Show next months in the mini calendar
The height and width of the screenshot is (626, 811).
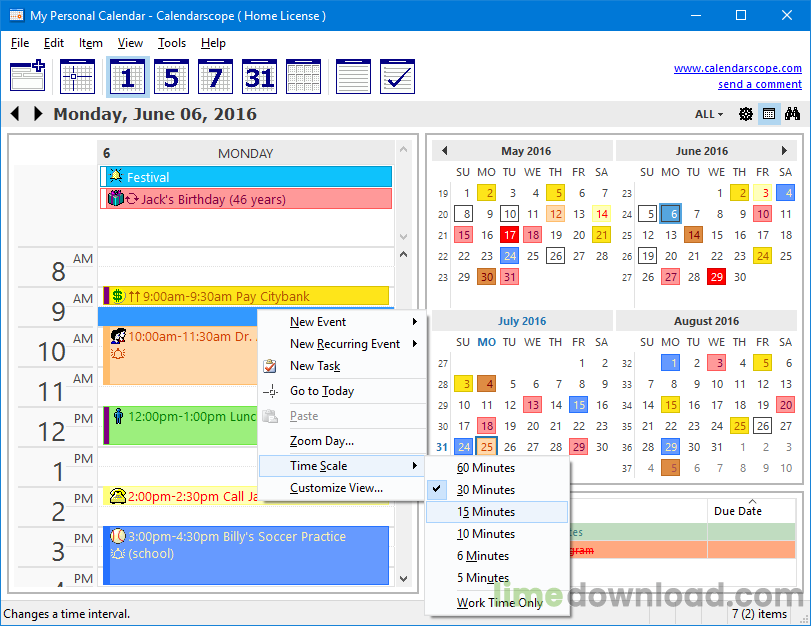pyautogui.click(x=784, y=151)
